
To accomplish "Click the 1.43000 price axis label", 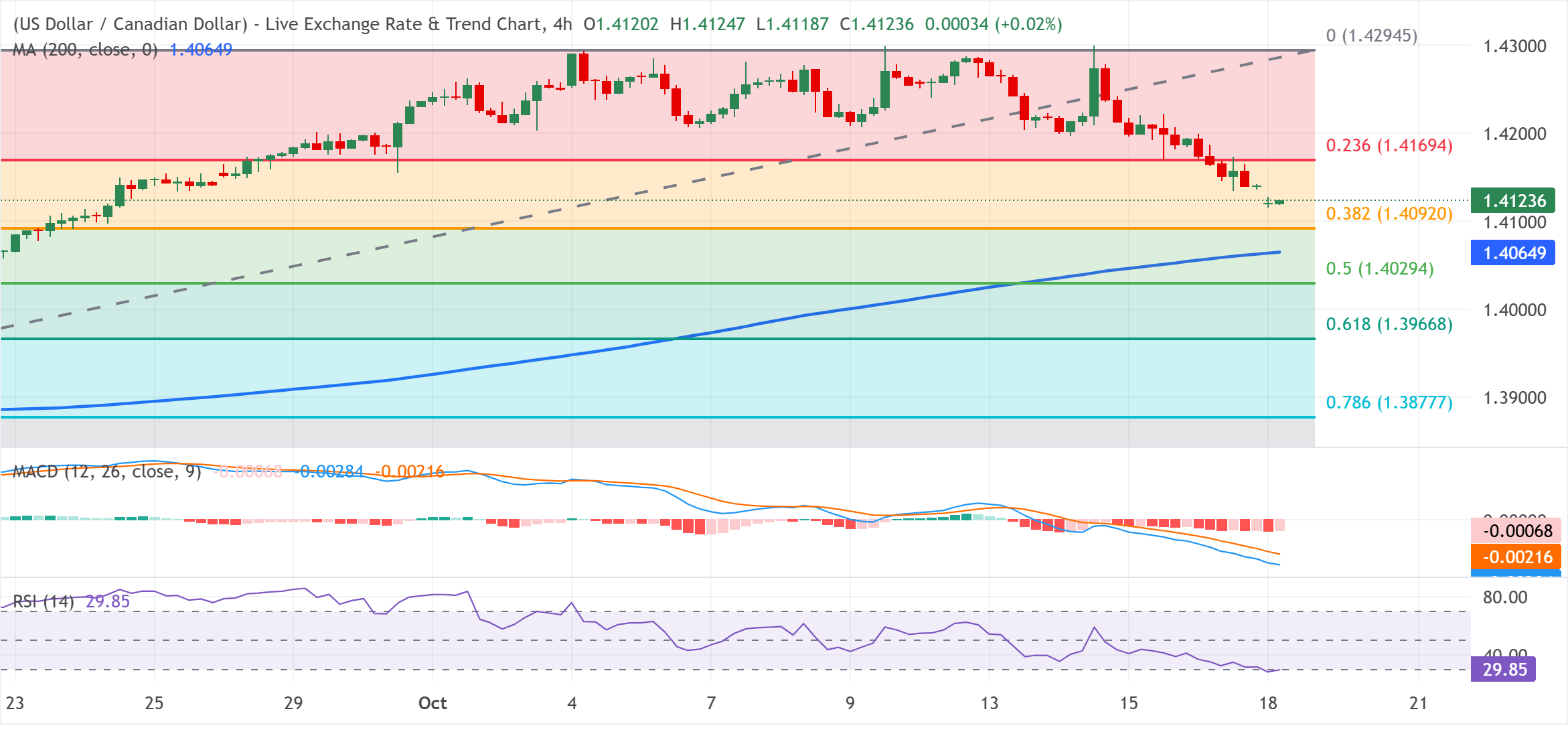I will (1515, 46).
